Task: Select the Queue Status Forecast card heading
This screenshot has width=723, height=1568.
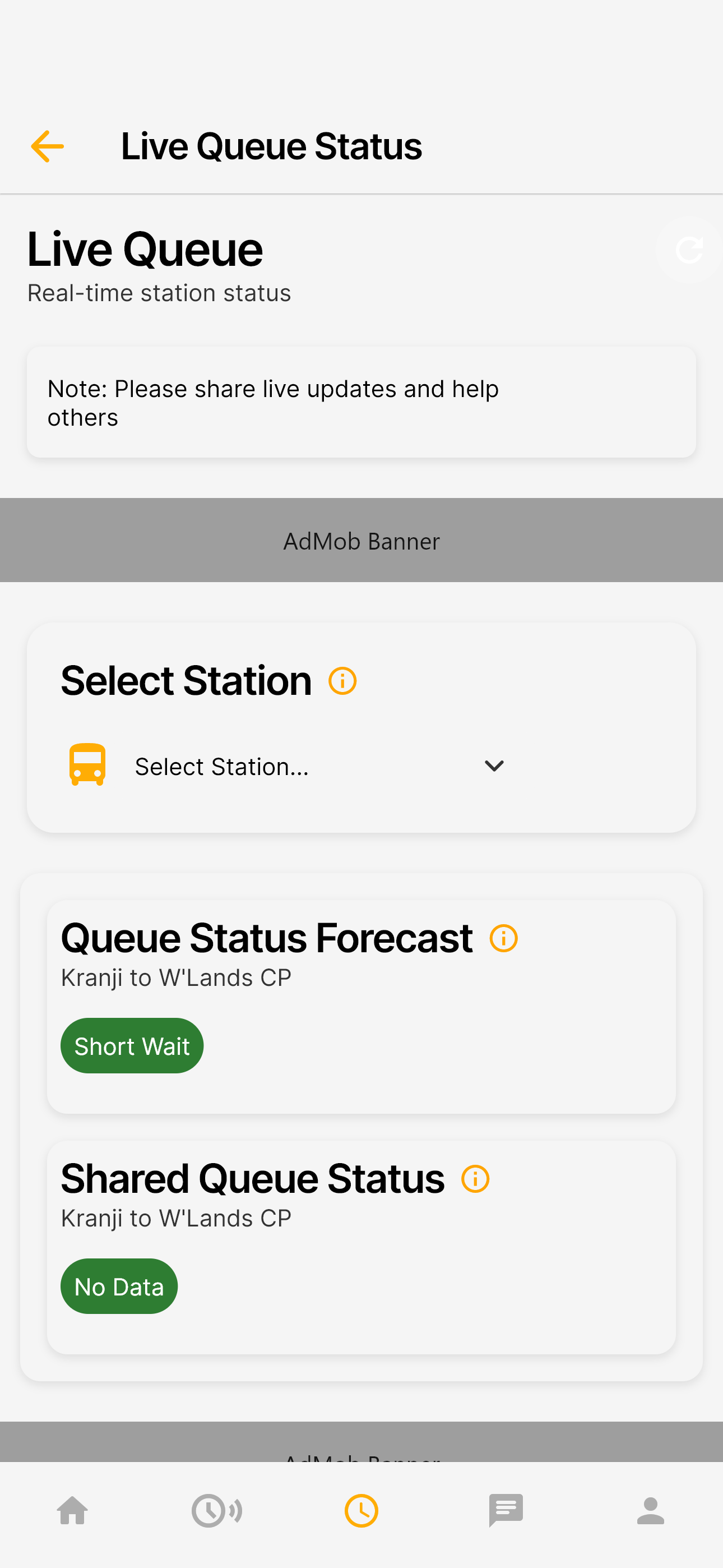Action: 267,938
